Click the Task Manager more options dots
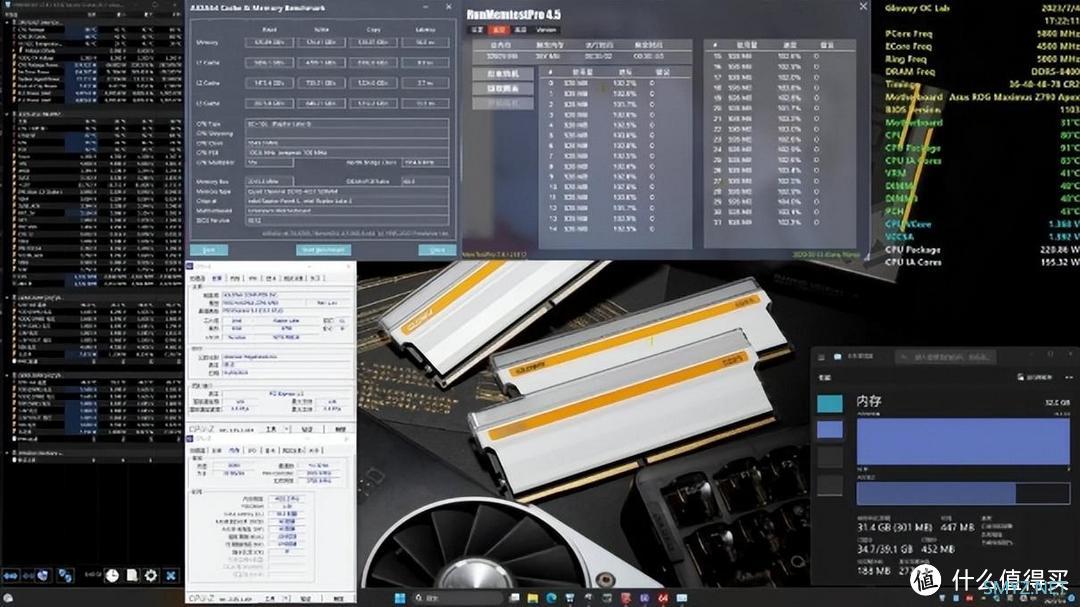Viewport: 1080px width, 607px height. click(x=1069, y=378)
